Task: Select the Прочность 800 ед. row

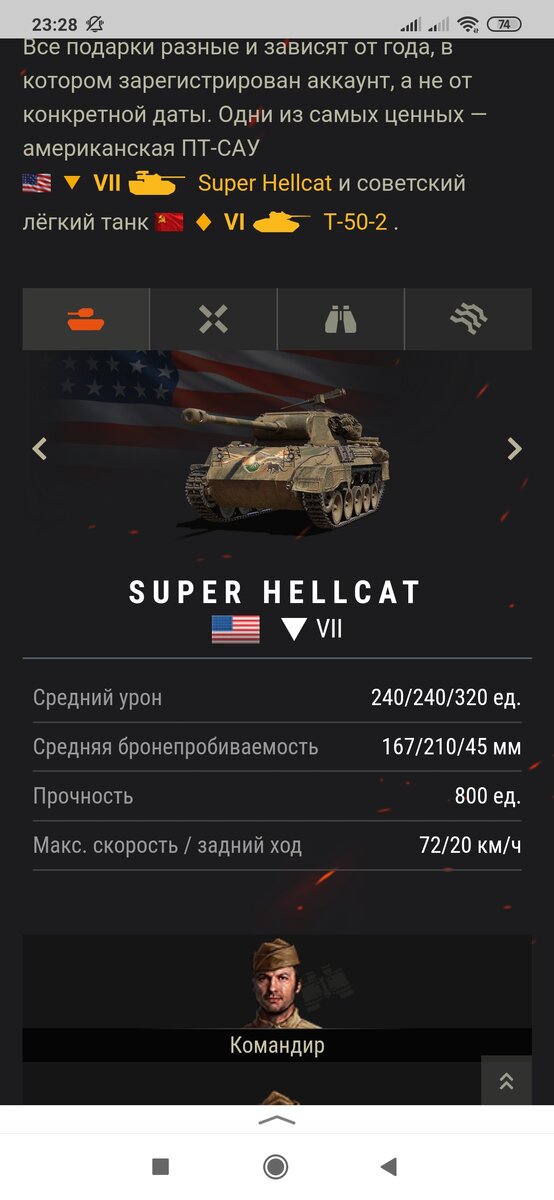Action: pos(277,797)
